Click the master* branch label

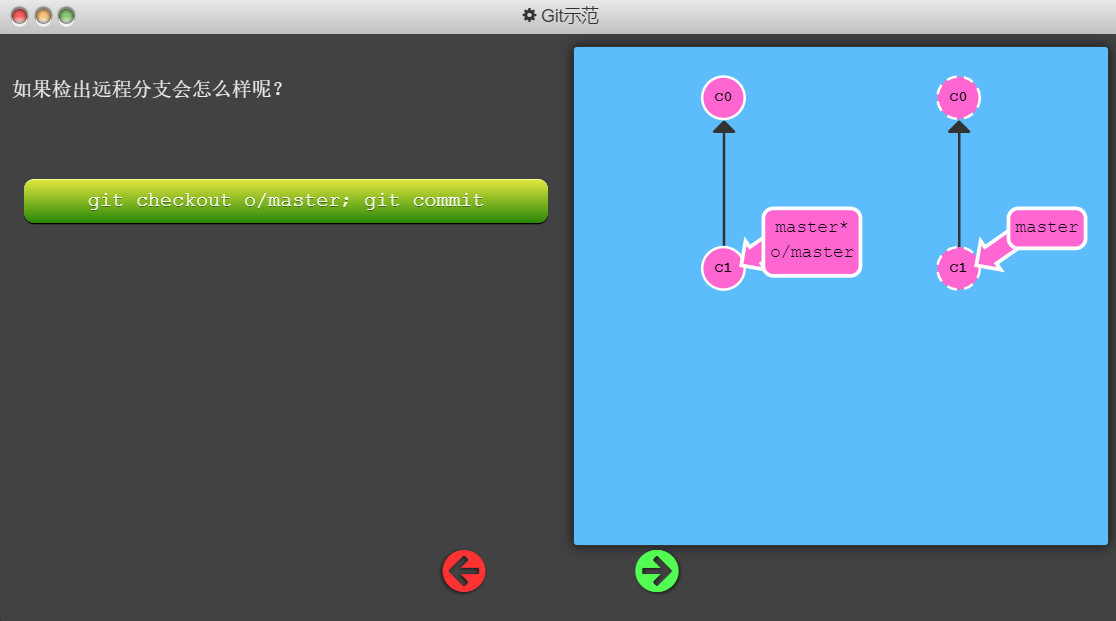[x=811, y=228]
